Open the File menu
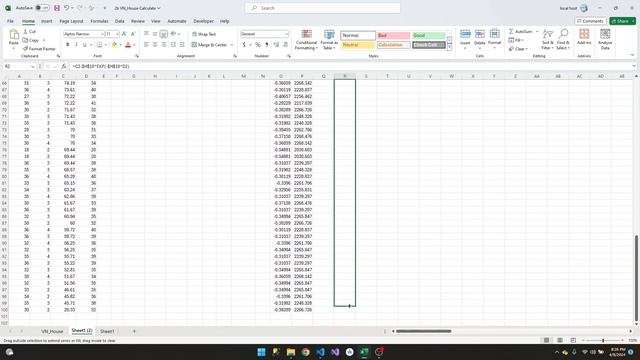Viewport: 640px width, 360px height. coord(10,21)
